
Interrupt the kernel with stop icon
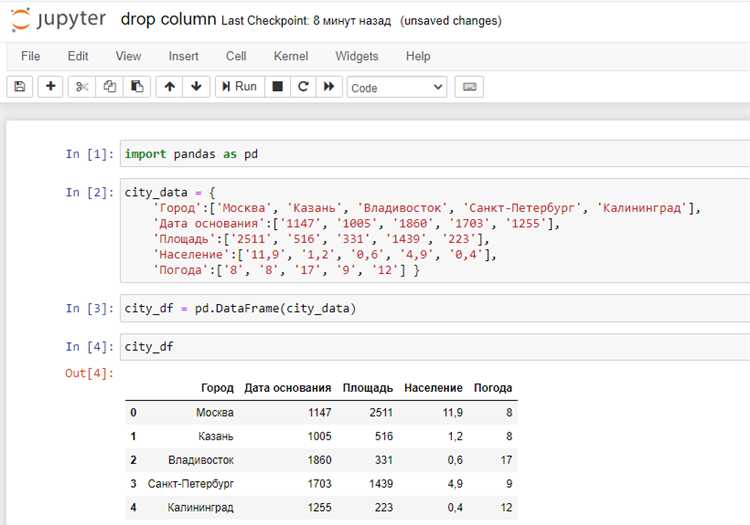(277, 87)
